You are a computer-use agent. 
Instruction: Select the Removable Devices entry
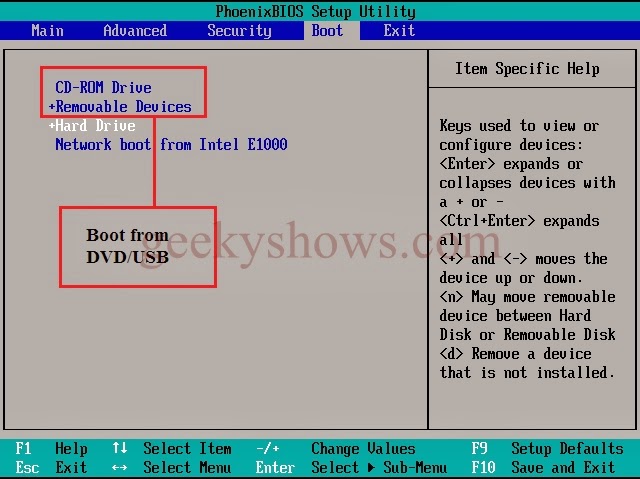tap(123, 106)
